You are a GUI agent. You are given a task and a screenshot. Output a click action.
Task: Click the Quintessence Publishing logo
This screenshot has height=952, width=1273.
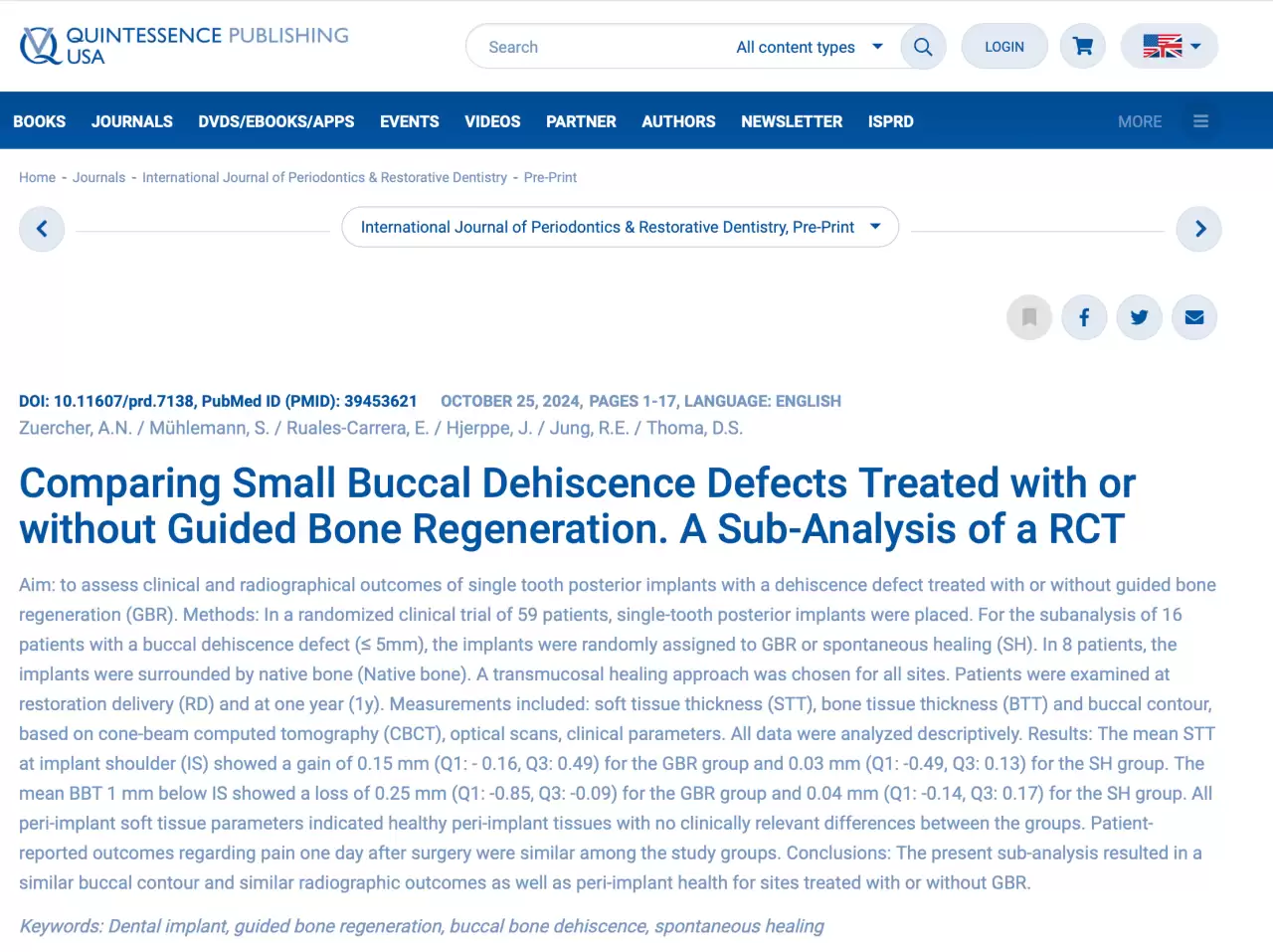[184, 46]
